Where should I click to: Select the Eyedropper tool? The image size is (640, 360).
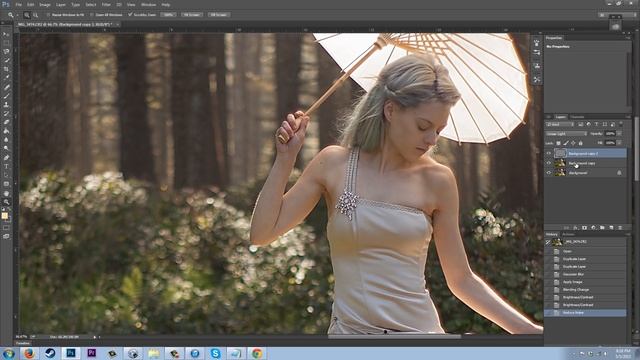pos(6,78)
